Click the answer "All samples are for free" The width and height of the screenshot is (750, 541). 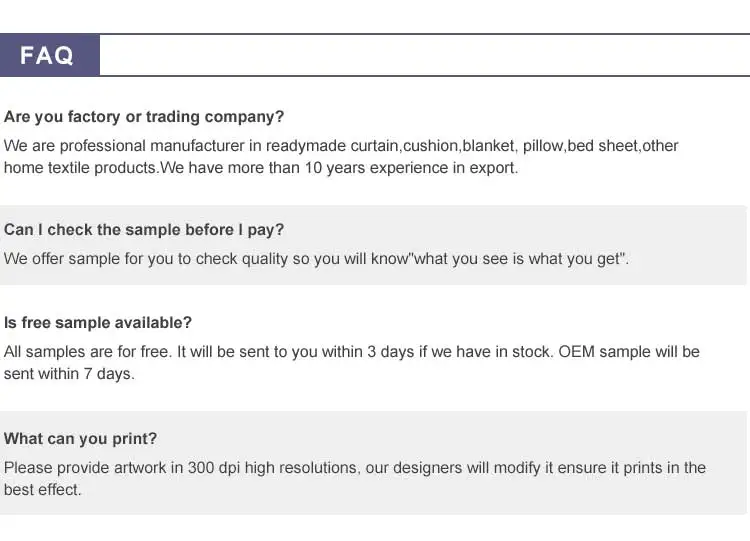[x=352, y=363]
